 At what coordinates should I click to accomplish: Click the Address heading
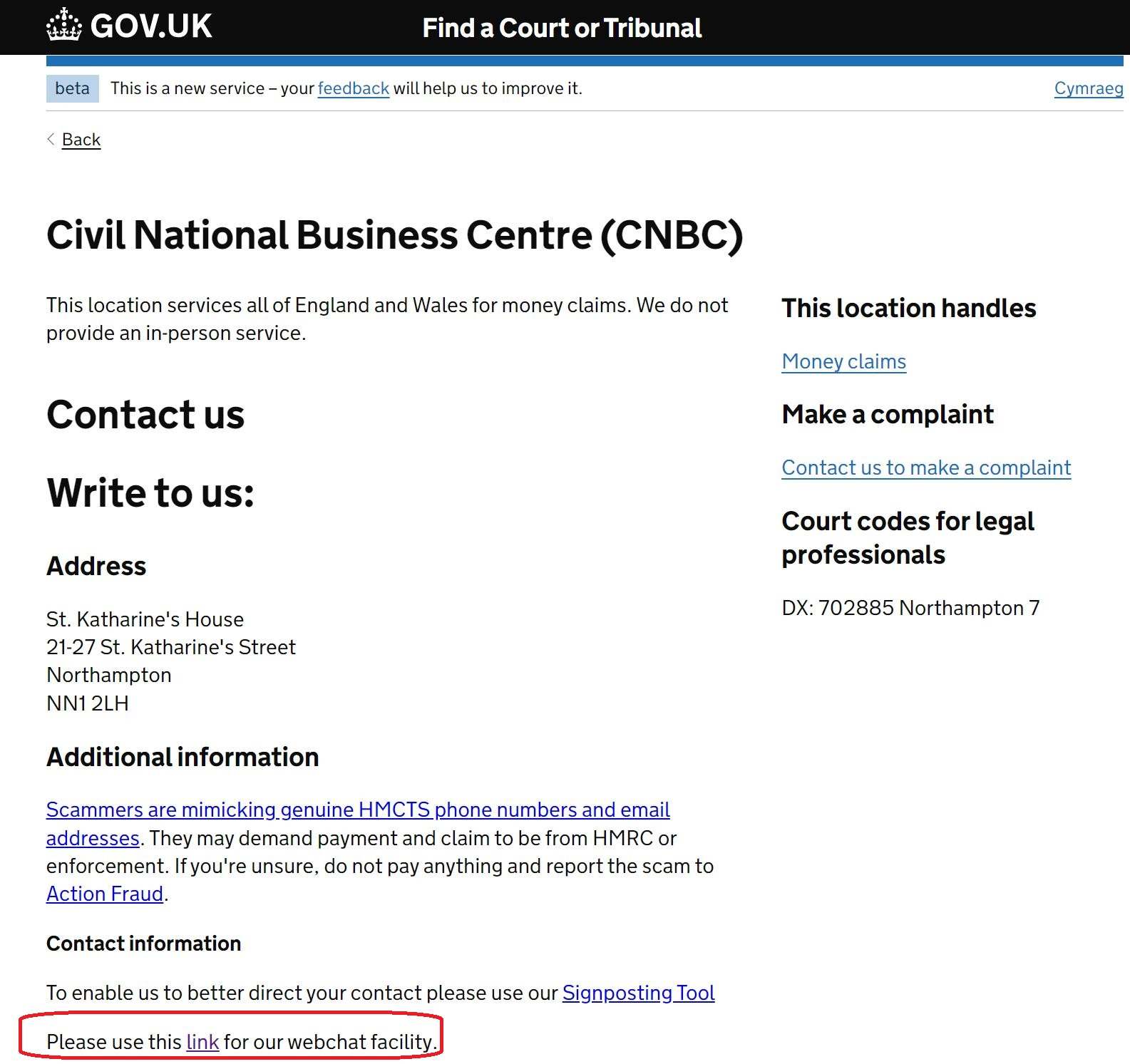point(96,566)
